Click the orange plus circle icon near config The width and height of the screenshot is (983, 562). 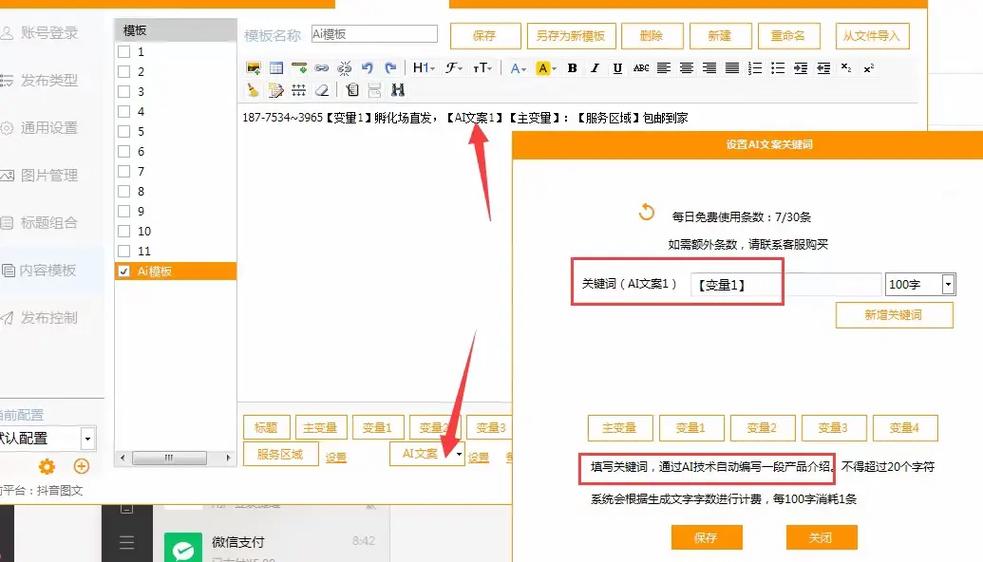81,466
